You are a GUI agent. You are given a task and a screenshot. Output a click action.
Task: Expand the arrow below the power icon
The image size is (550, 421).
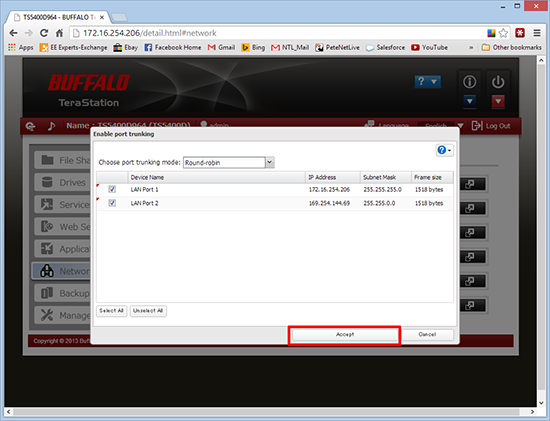[x=498, y=102]
